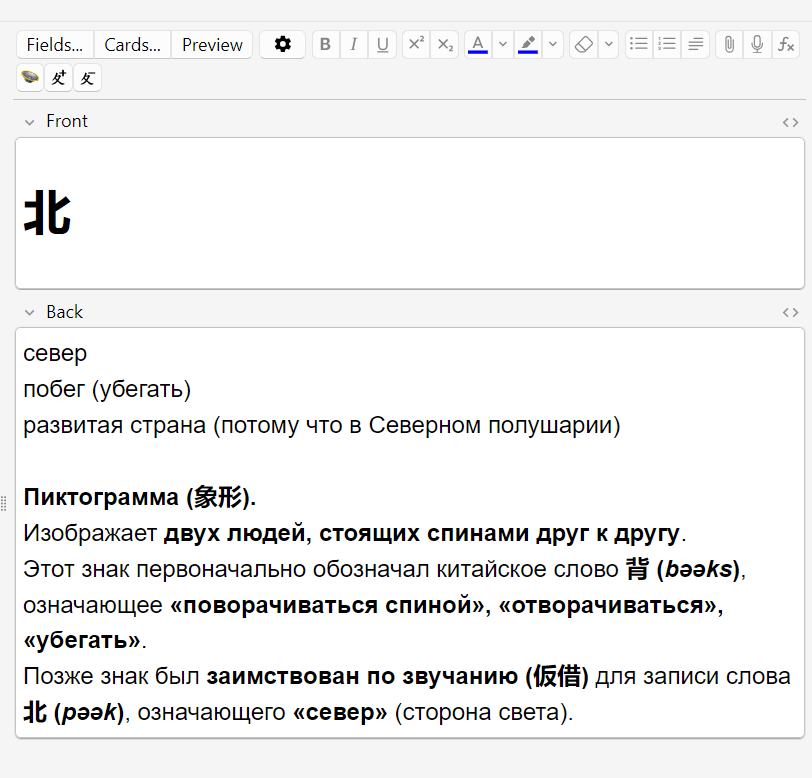Open the Fields... dialog
Image resolution: width=812 pixels, height=778 pixels.
coord(55,45)
